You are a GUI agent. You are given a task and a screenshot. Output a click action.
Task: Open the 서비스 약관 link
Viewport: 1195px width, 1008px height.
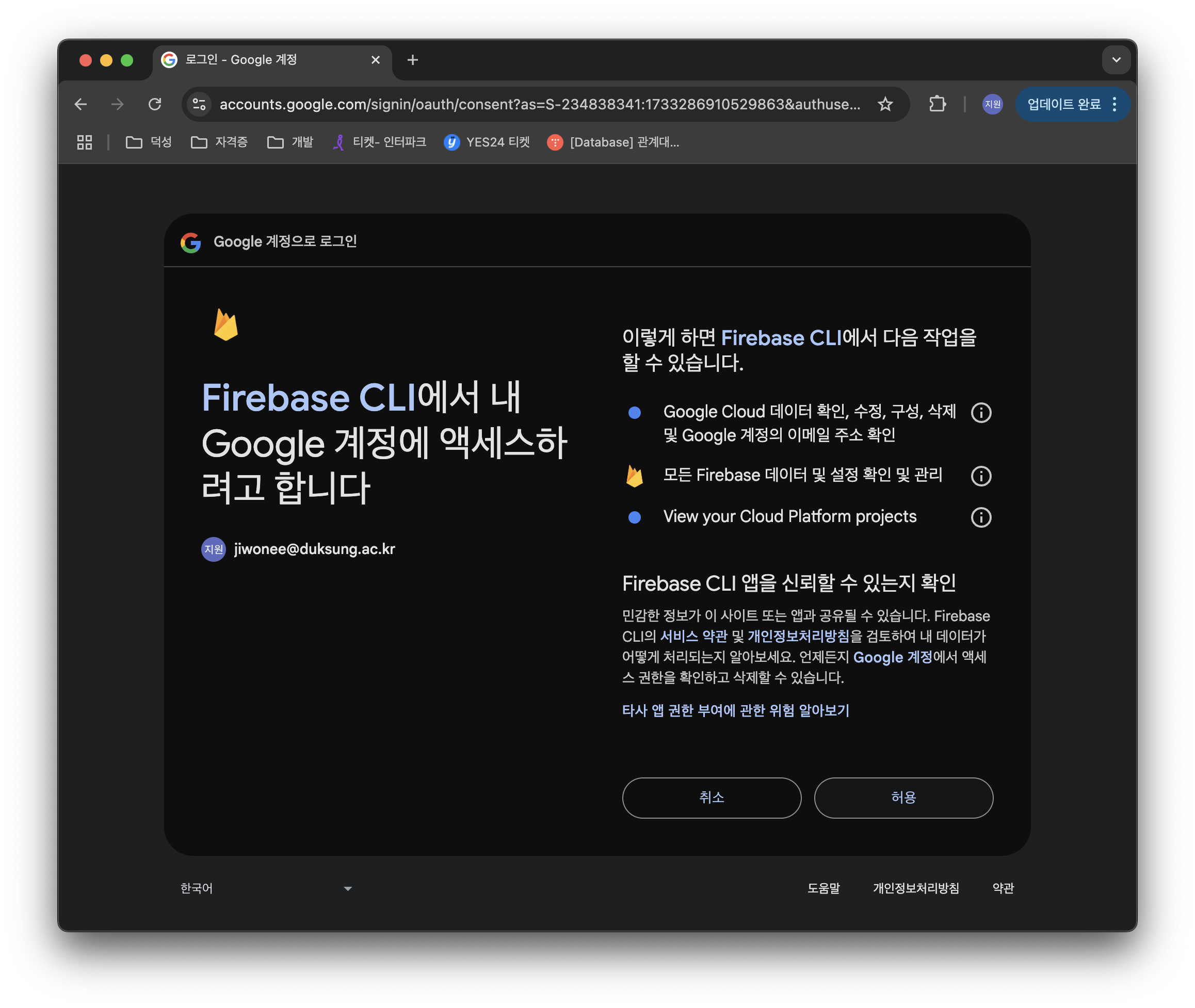tap(693, 636)
